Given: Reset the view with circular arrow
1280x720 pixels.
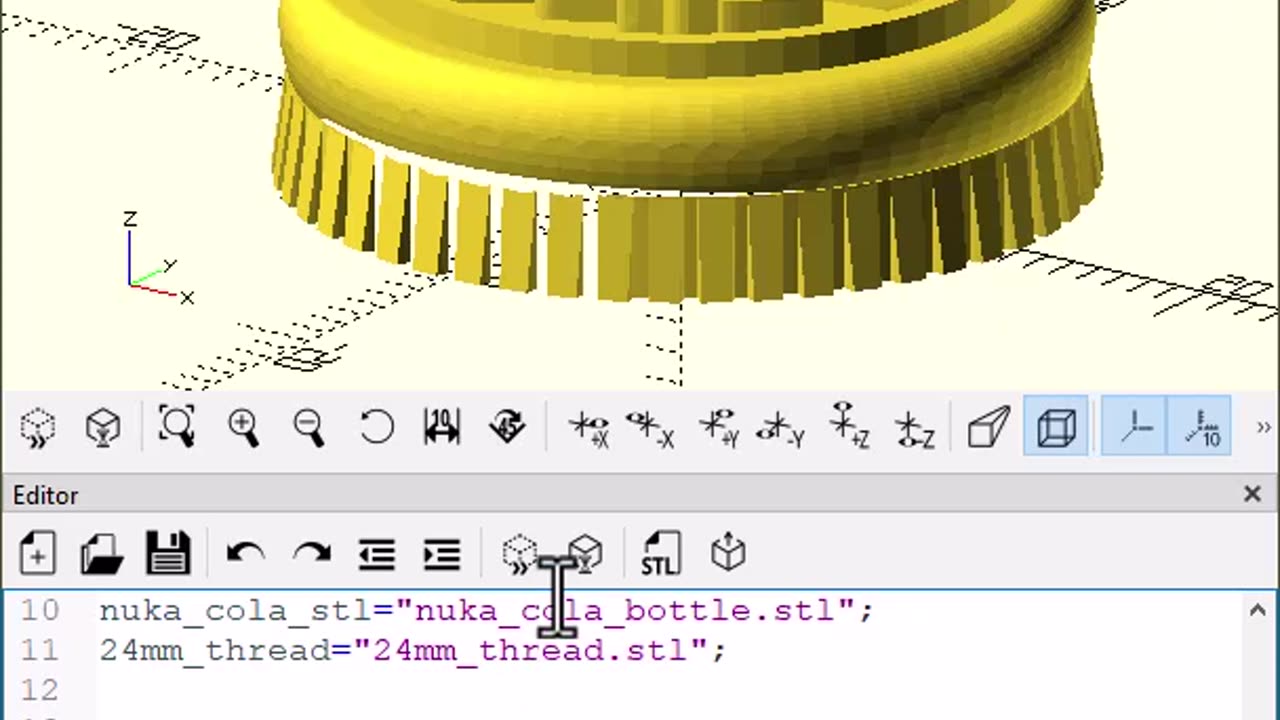Looking at the screenshot, I should pyautogui.click(x=376, y=428).
